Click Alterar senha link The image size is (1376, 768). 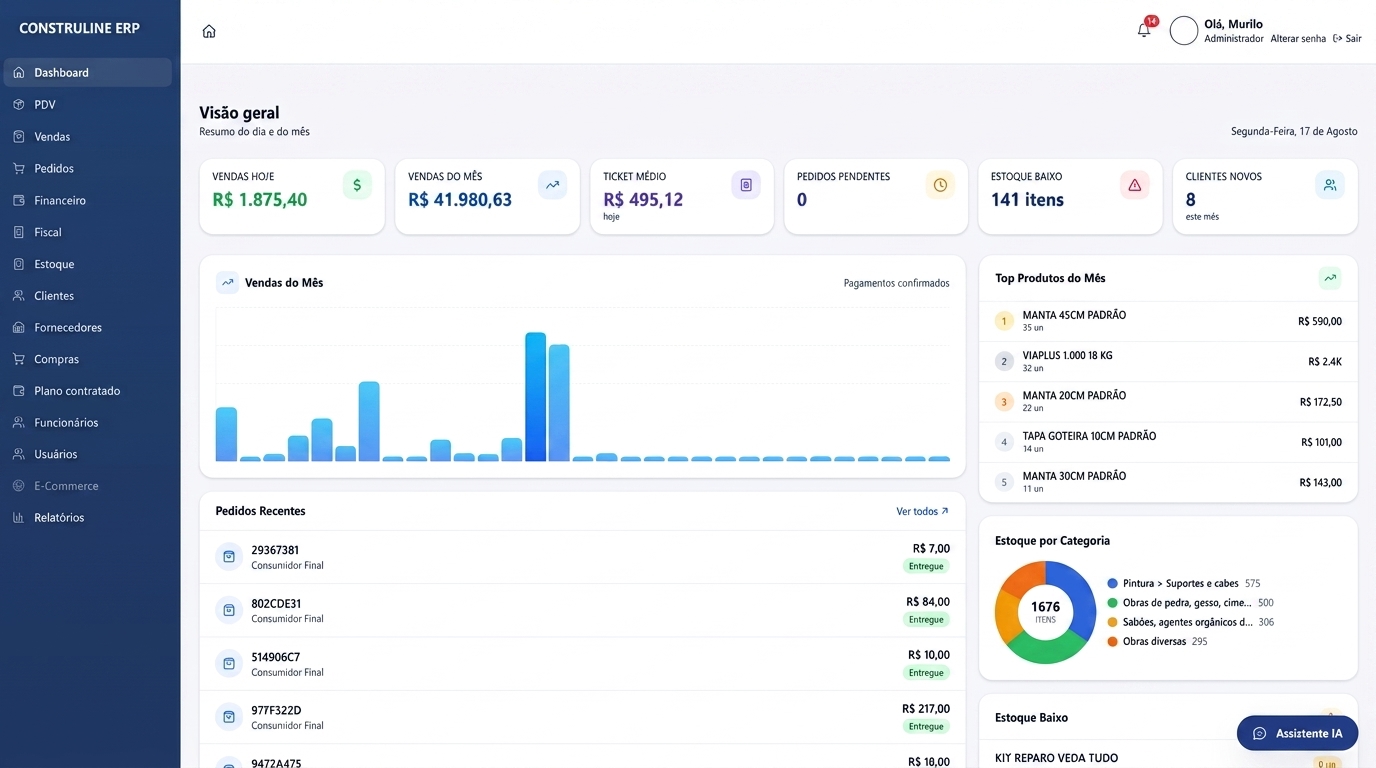coord(1298,39)
